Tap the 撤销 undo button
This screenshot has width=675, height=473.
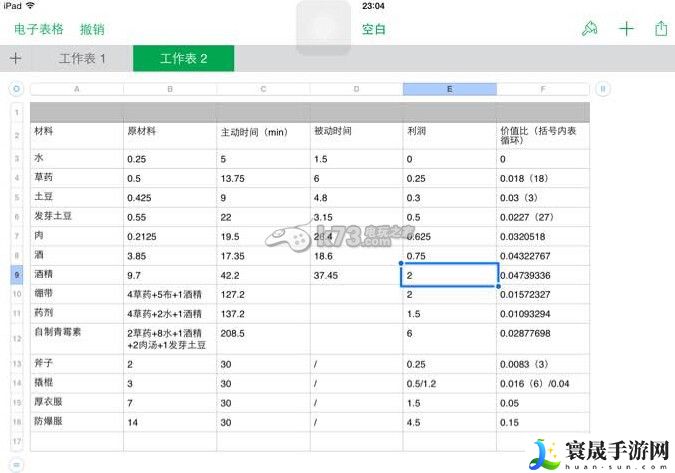[92, 29]
